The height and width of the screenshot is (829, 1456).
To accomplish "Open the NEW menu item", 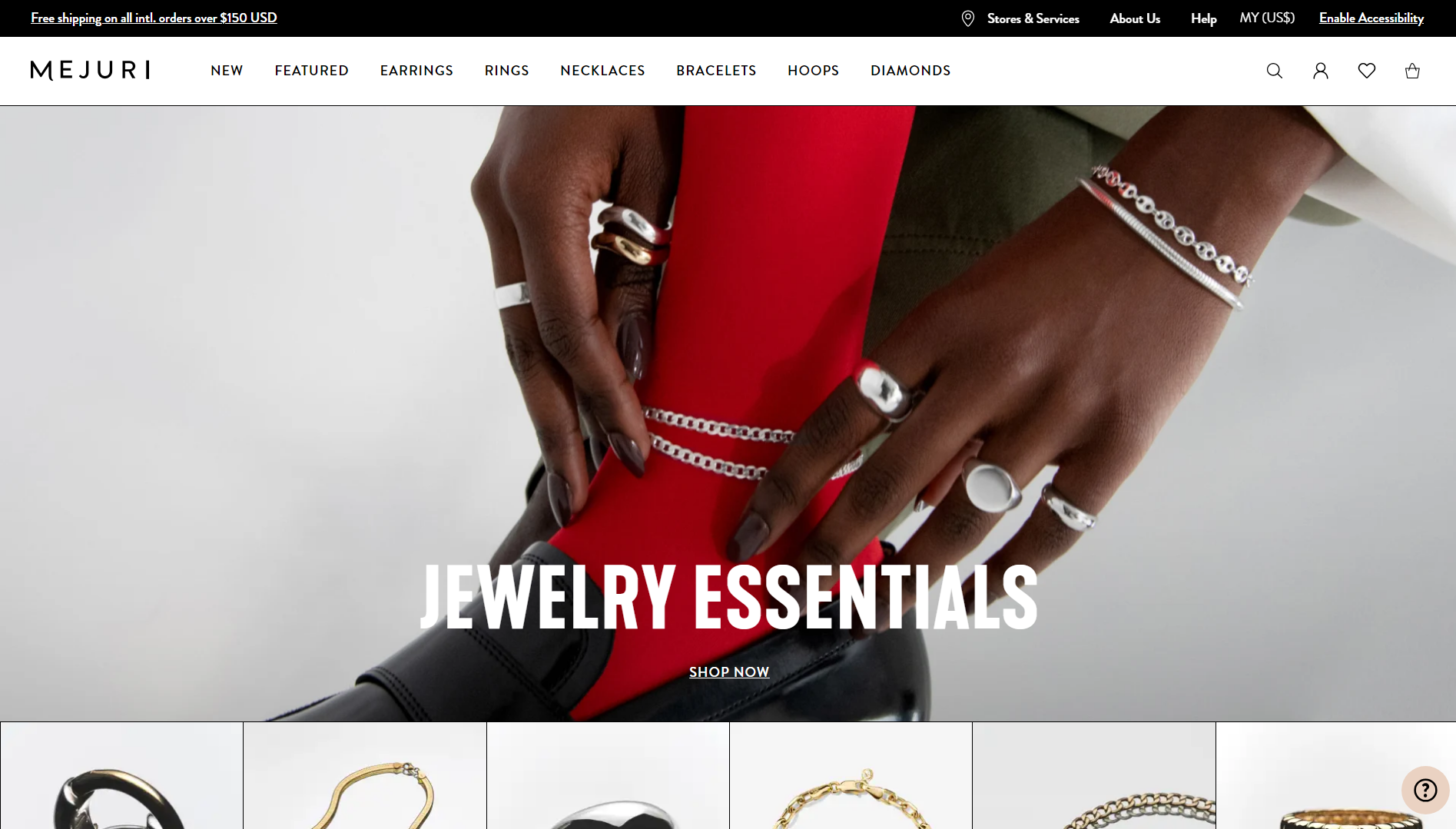I will pyautogui.click(x=227, y=71).
